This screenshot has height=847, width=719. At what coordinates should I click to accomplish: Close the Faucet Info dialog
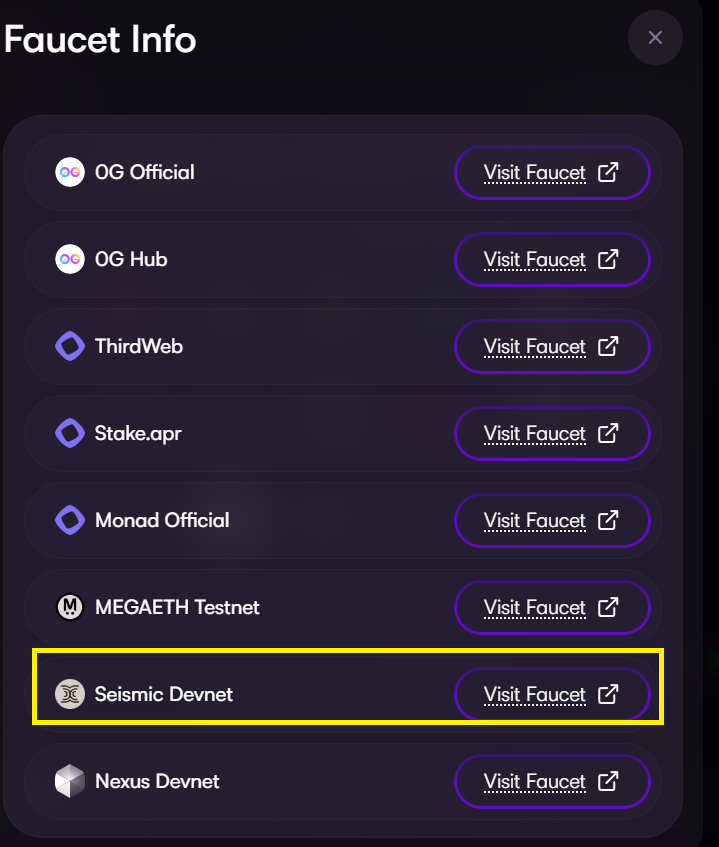coord(655,38)
